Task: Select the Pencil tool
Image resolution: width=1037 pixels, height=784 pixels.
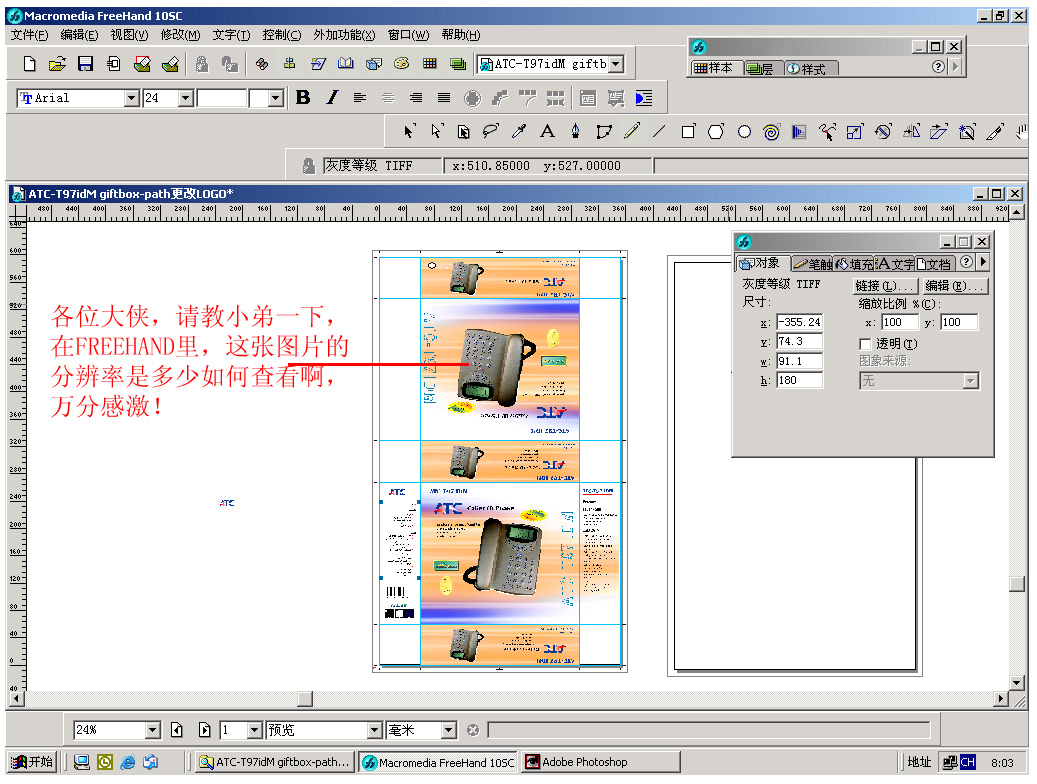Action: pos(632,132)
